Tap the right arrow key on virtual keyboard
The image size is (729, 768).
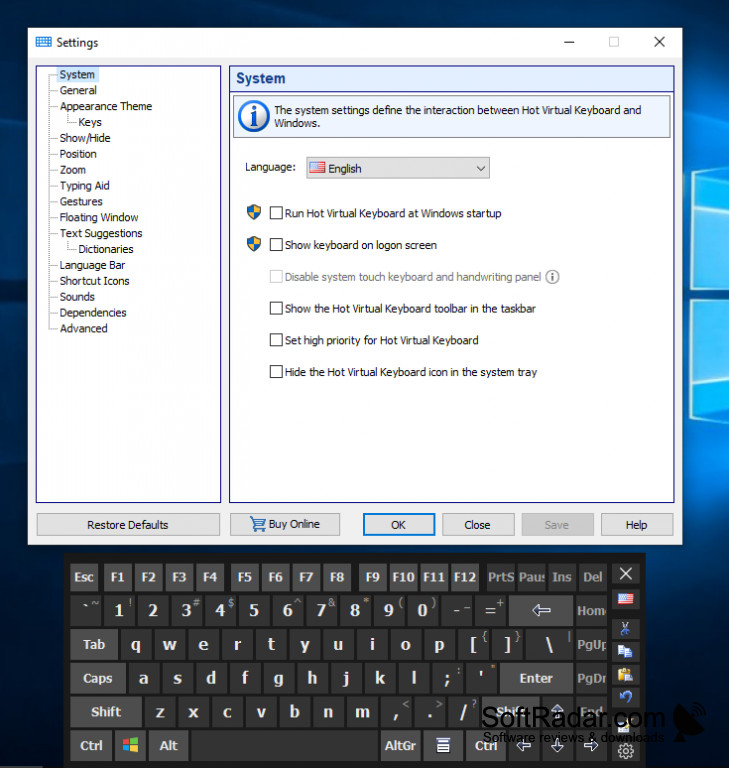(x=591, y=745)
